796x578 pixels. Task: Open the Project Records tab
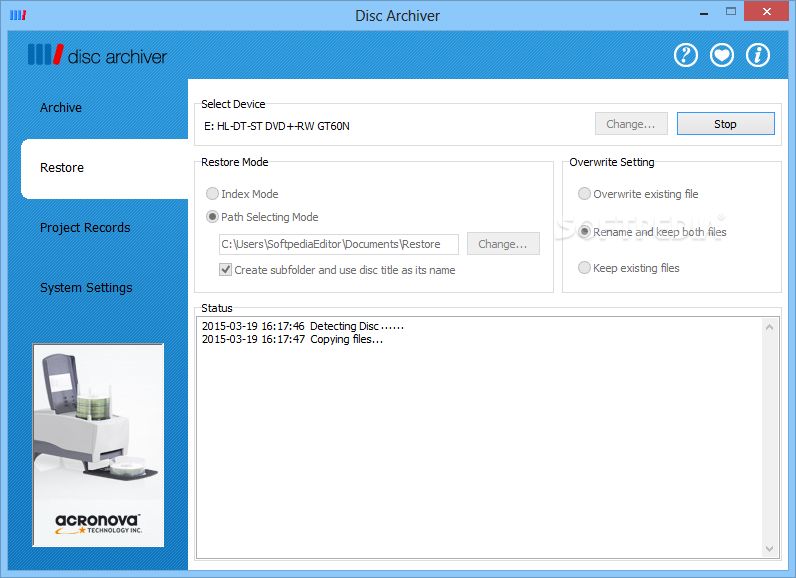(x=85, y=228)
